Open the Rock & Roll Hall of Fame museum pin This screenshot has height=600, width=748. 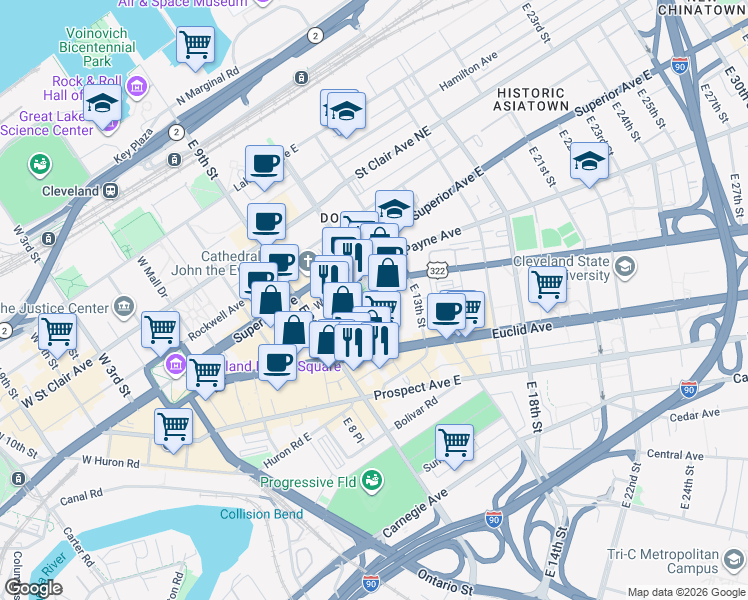(137, 86)
